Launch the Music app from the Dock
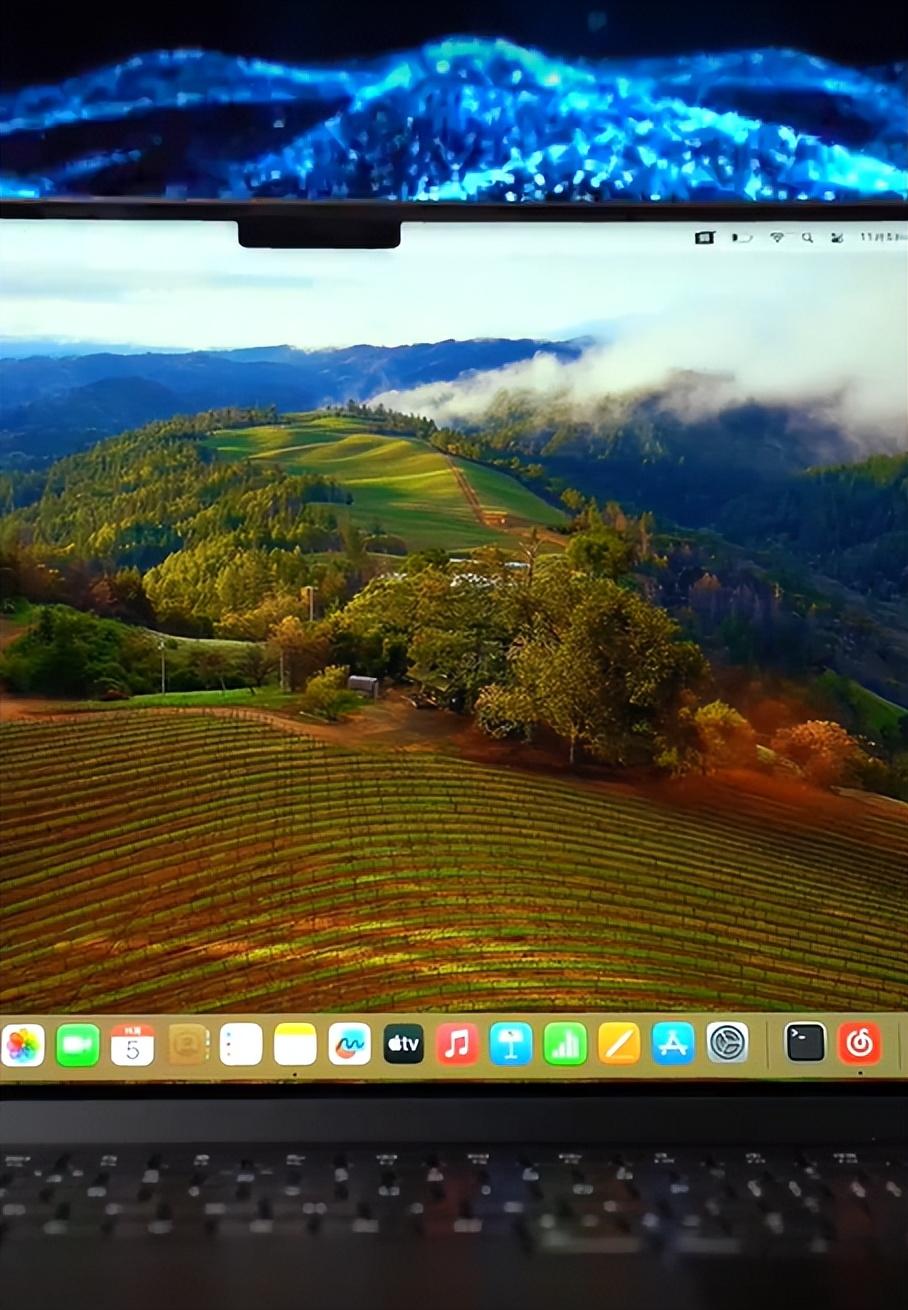Screen dimensions: 908x1310 458,1044
